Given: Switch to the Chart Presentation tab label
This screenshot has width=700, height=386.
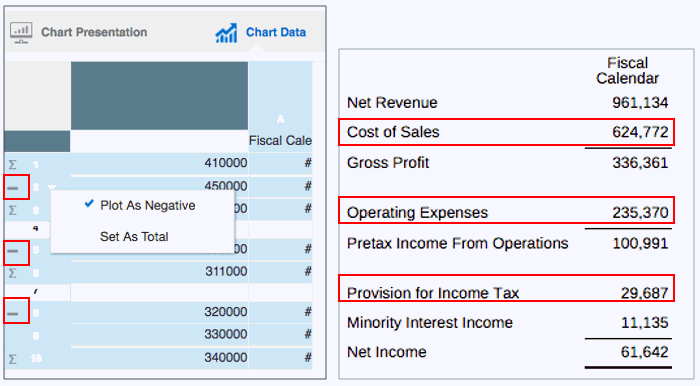Looking at the screenshot, I should pos(94,32).
